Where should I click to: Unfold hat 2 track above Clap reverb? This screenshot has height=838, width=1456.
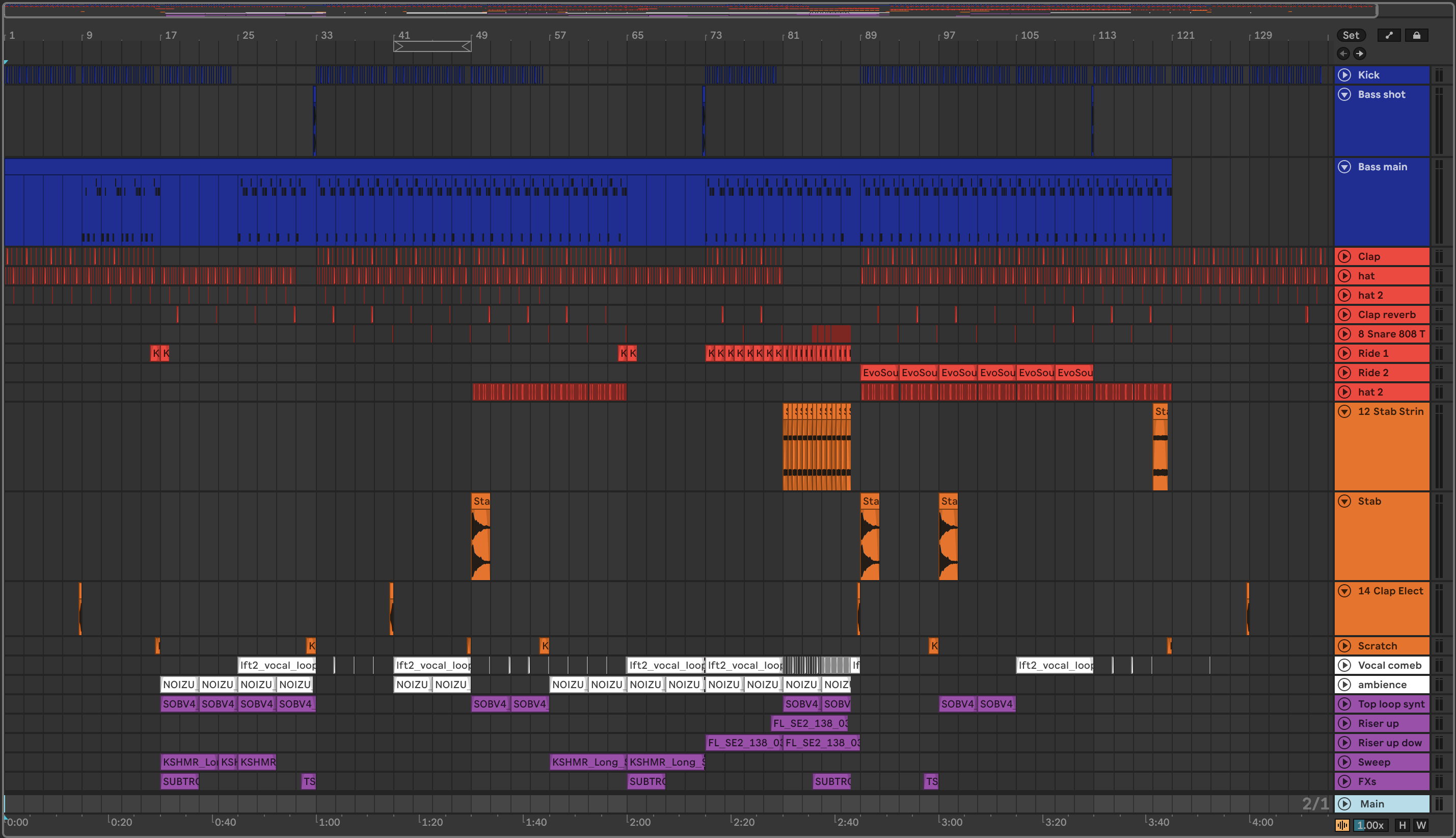click(1344, 295)
